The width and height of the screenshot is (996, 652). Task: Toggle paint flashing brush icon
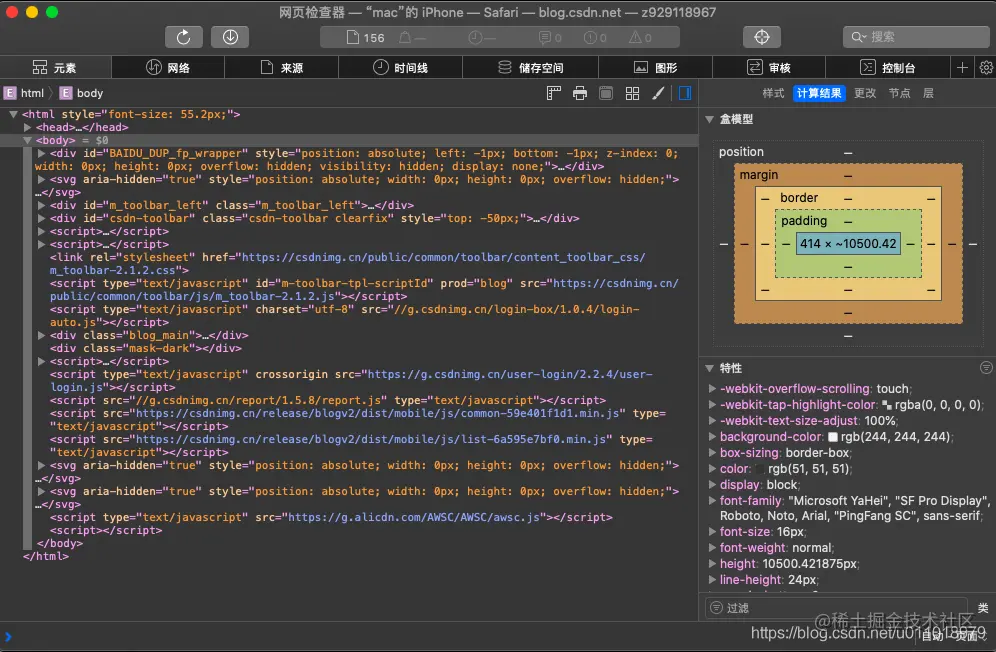coord(659,93)
